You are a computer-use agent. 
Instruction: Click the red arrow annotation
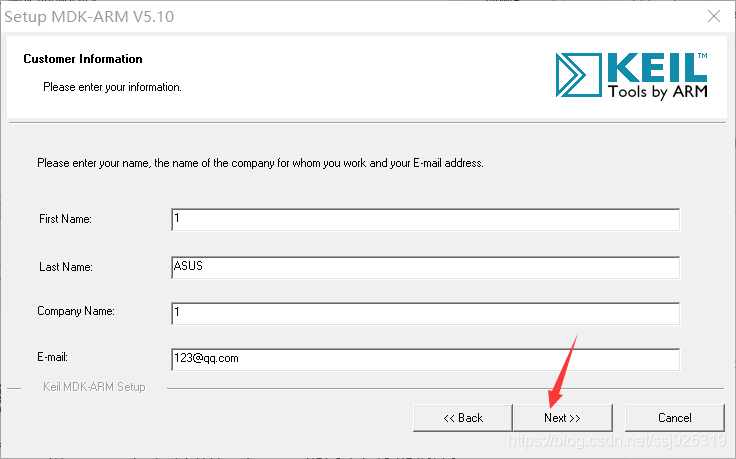click(563, 371)
